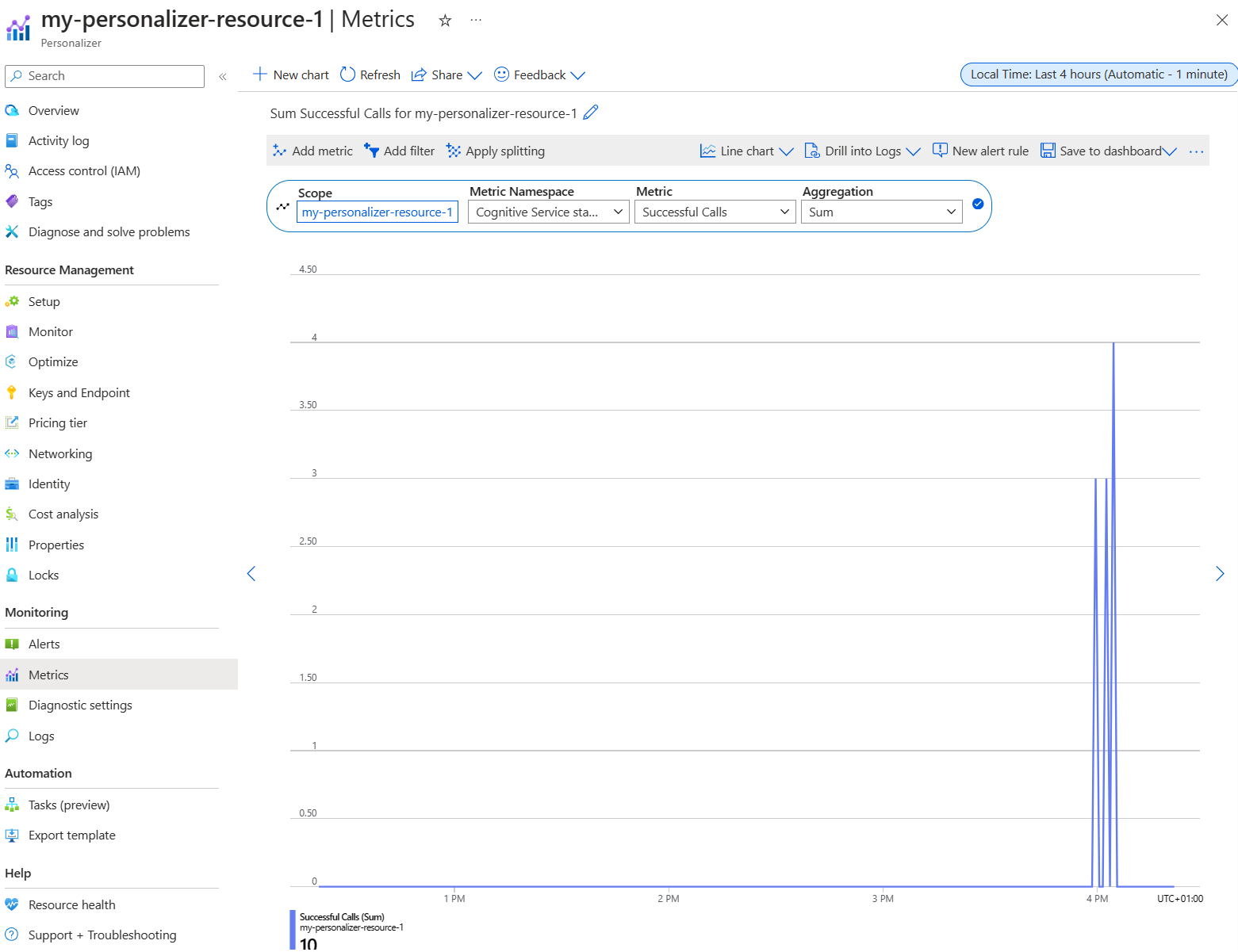Open the ellipsis menu next to the page title
This screenshot has height=952, width=1238.
coord(476,21)
